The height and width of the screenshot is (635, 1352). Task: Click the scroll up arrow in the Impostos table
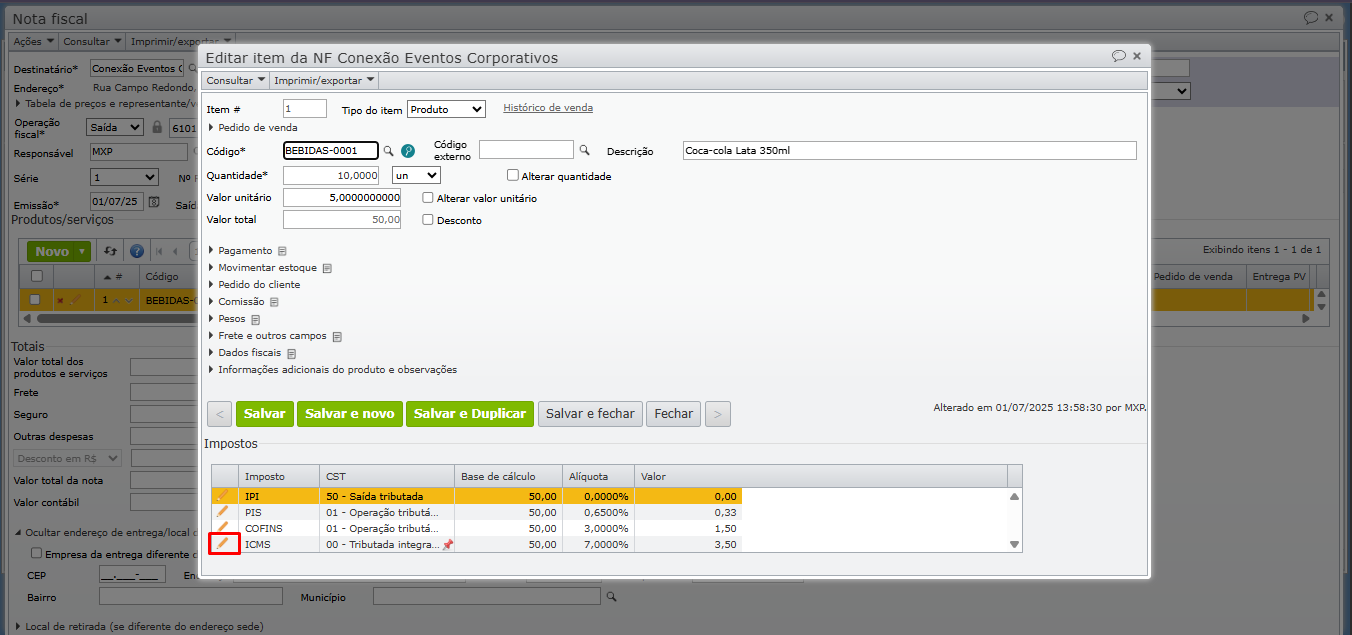click(x=1014, y=496)
